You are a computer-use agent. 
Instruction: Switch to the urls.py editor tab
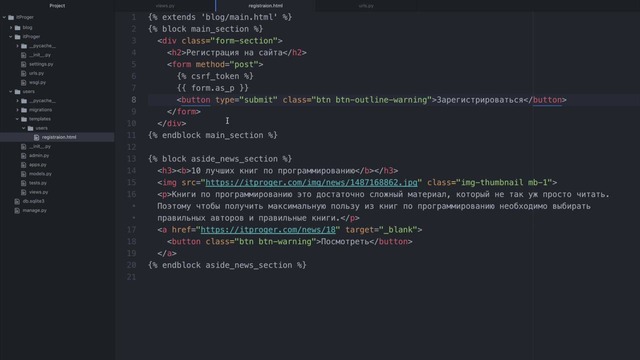[366, 6]
